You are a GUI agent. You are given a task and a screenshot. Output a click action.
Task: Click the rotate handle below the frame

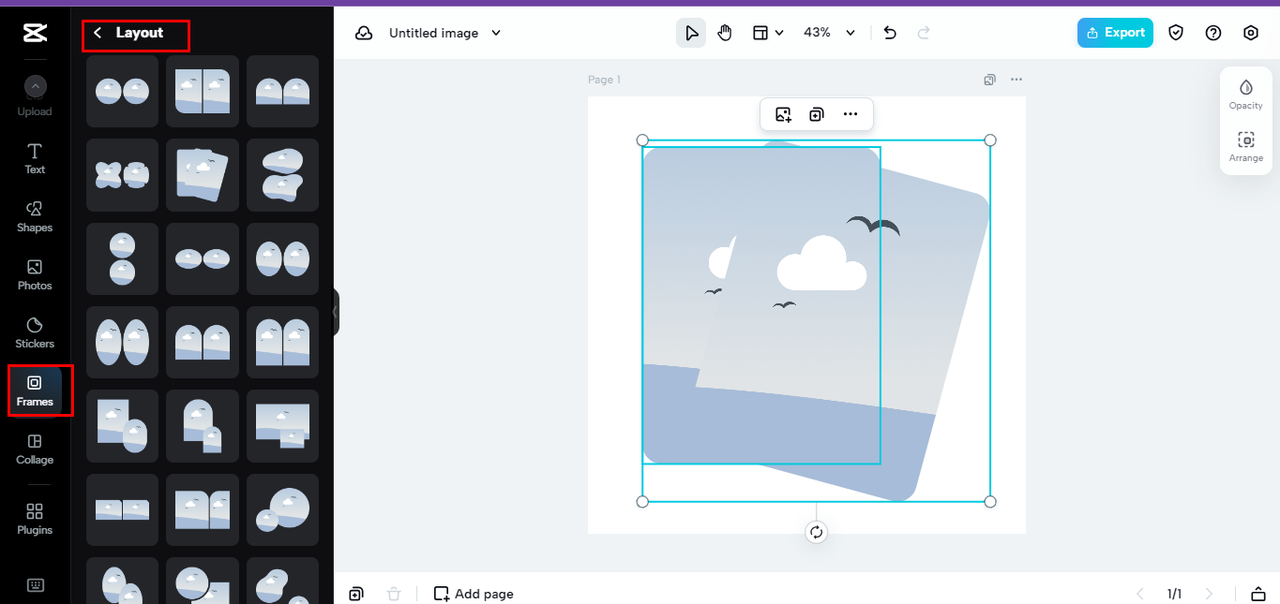click(816, 532)
